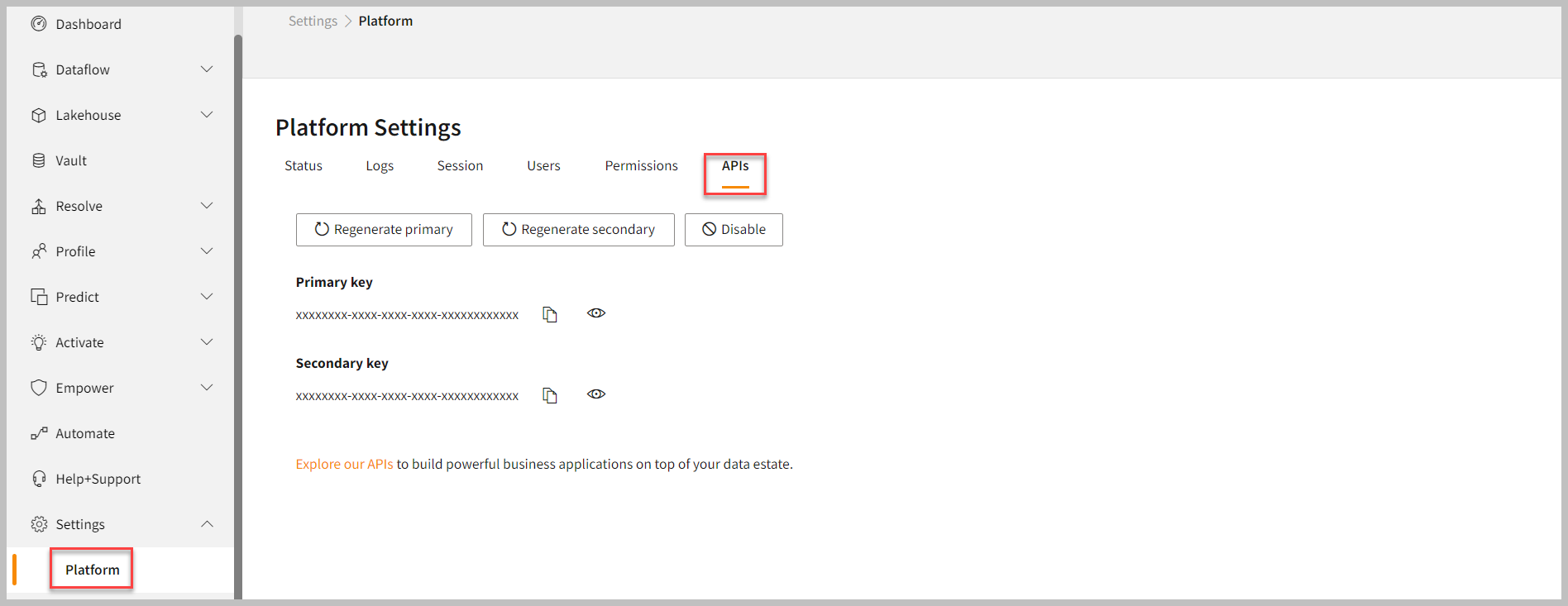
Task: Expand the Resolve section chevron
Action: pos(207,206)
